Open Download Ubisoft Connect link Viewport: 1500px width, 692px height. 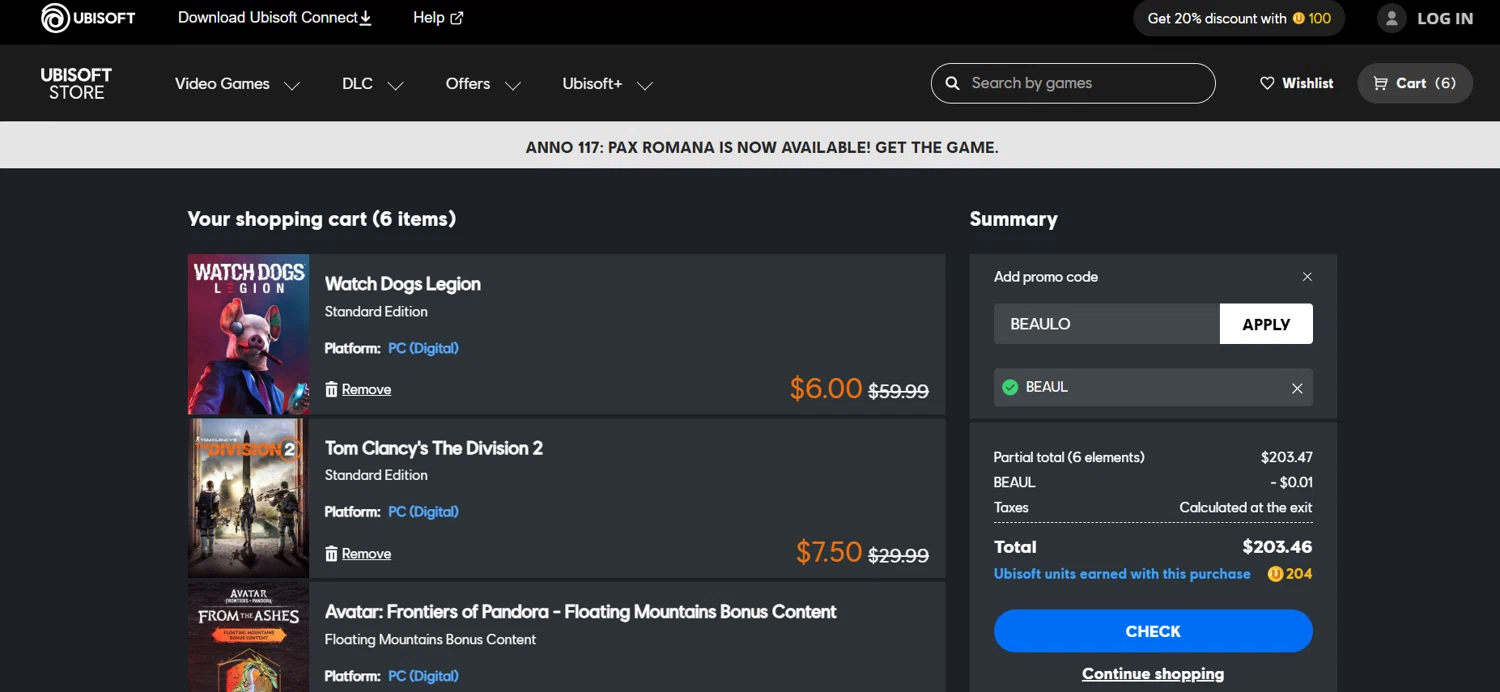275,18
